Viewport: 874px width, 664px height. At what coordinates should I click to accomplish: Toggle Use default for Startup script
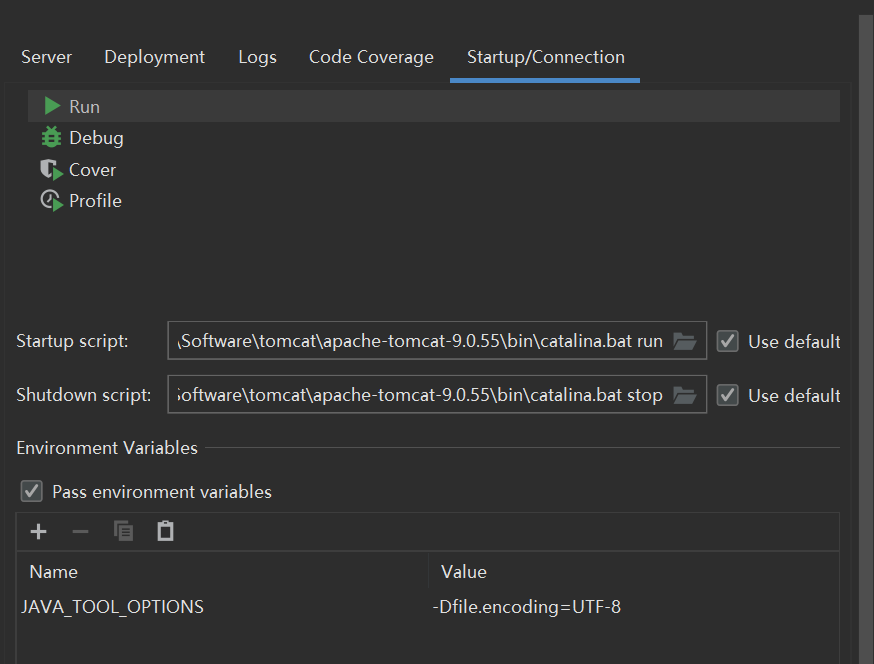pyautogui.click(x=728, y=341)
